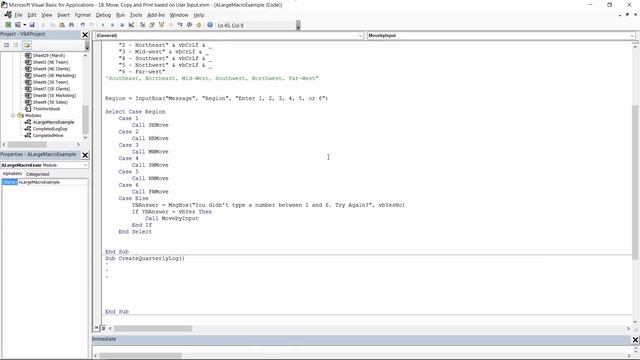Expand the MovebyInput procedure dropdown
Viewport: 640px width, 360px height.
[x=631, y=36]
